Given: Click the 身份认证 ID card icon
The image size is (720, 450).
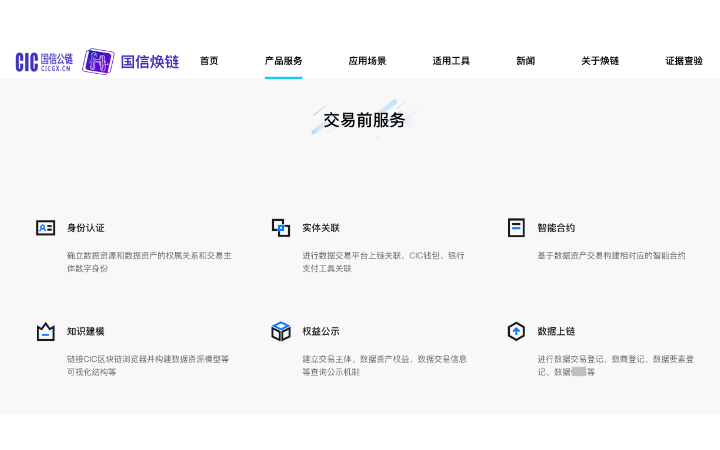Looking at the screenshot, I should click(x=45, y=228).
